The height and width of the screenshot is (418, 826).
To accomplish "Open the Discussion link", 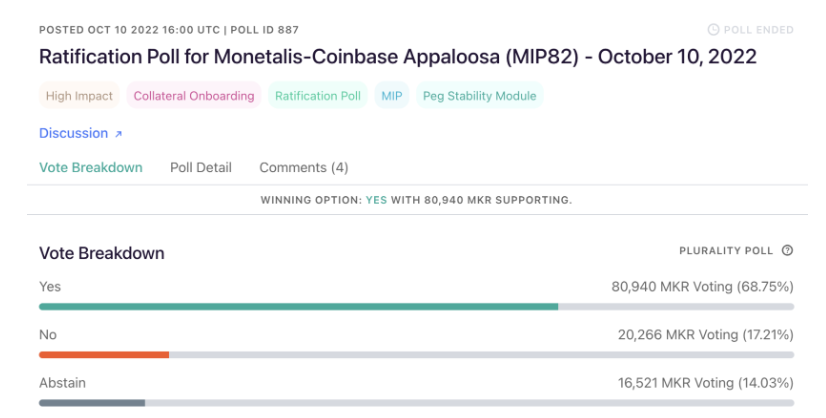I will tap(81, 133).
